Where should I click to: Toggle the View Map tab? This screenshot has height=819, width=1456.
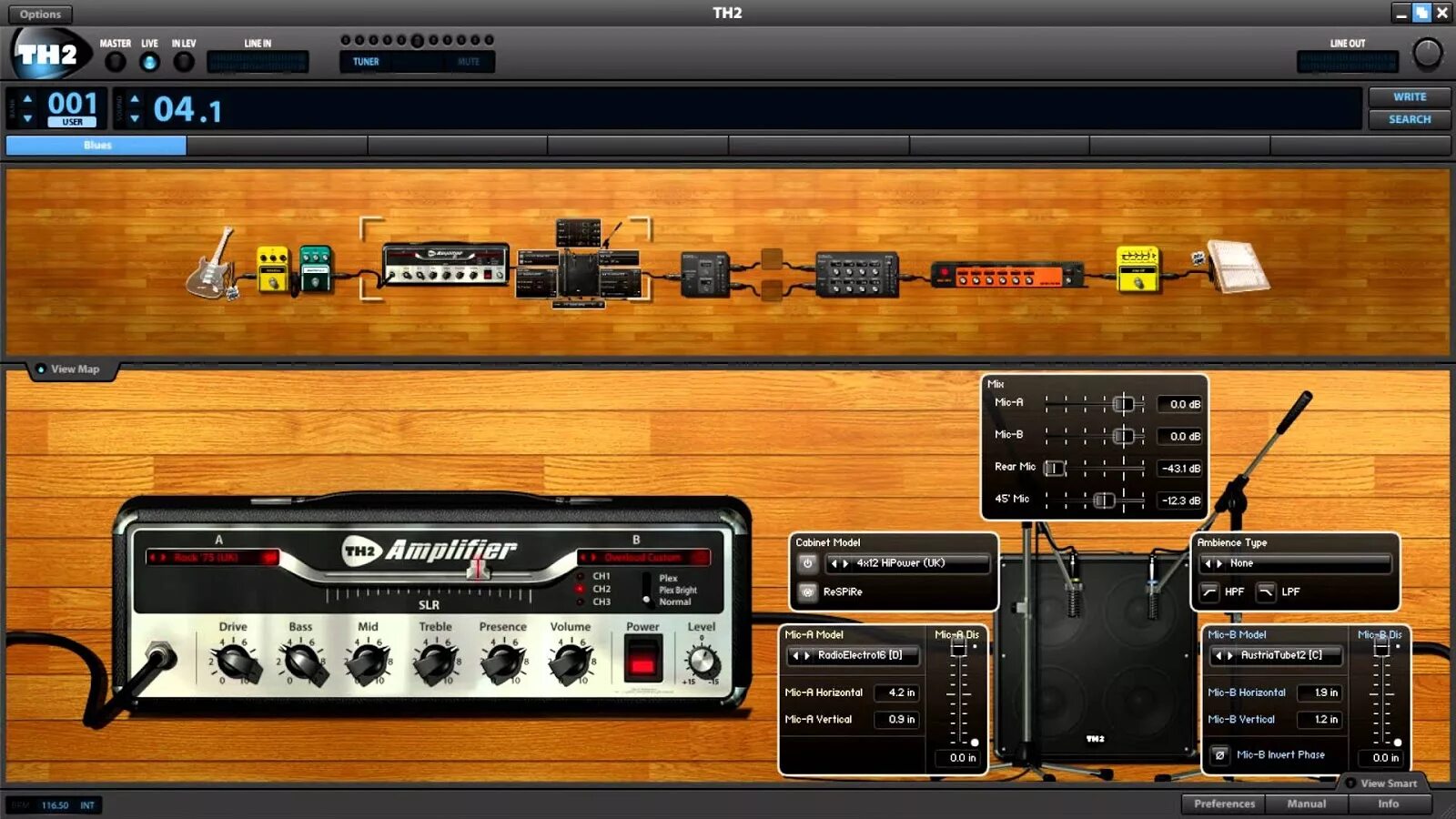click(x=73, y=369)
